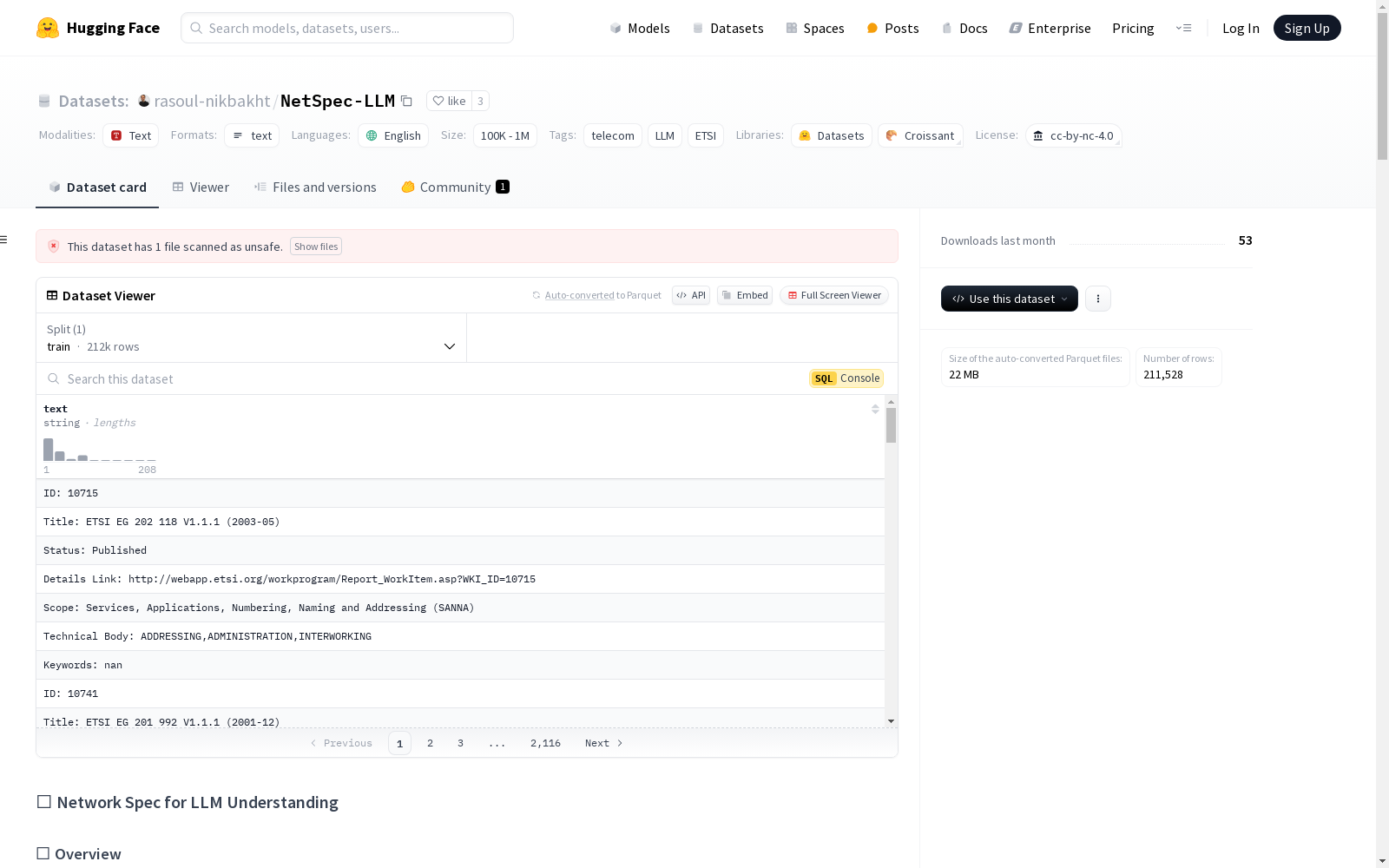Viewport: 1389px width, 868px height.
Task: Click the dataset table vertical scrollbar thumb
Action: pos(891,425)
